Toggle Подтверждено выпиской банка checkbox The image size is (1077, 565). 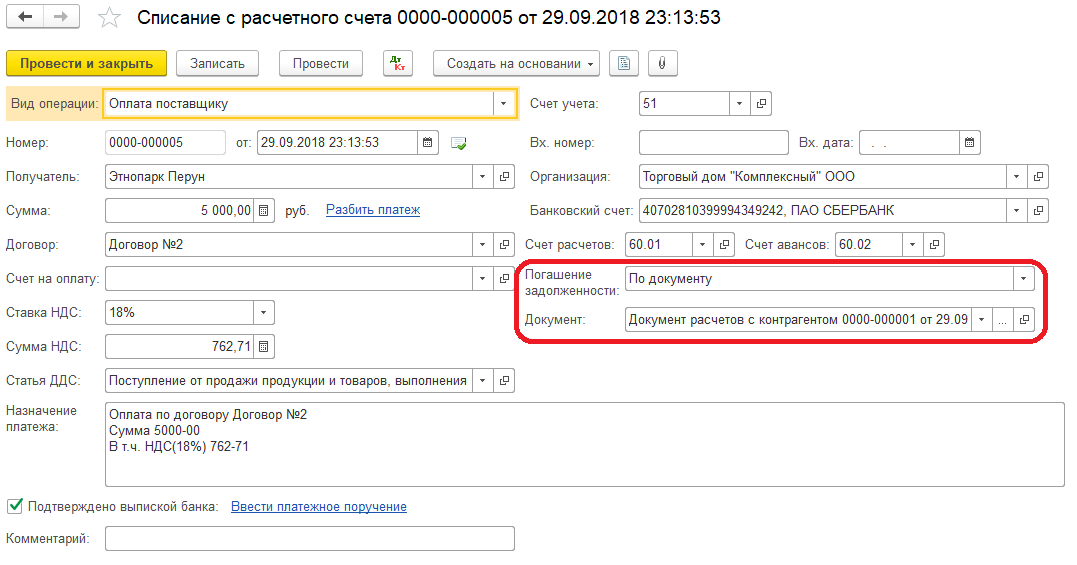coord(14,507)
